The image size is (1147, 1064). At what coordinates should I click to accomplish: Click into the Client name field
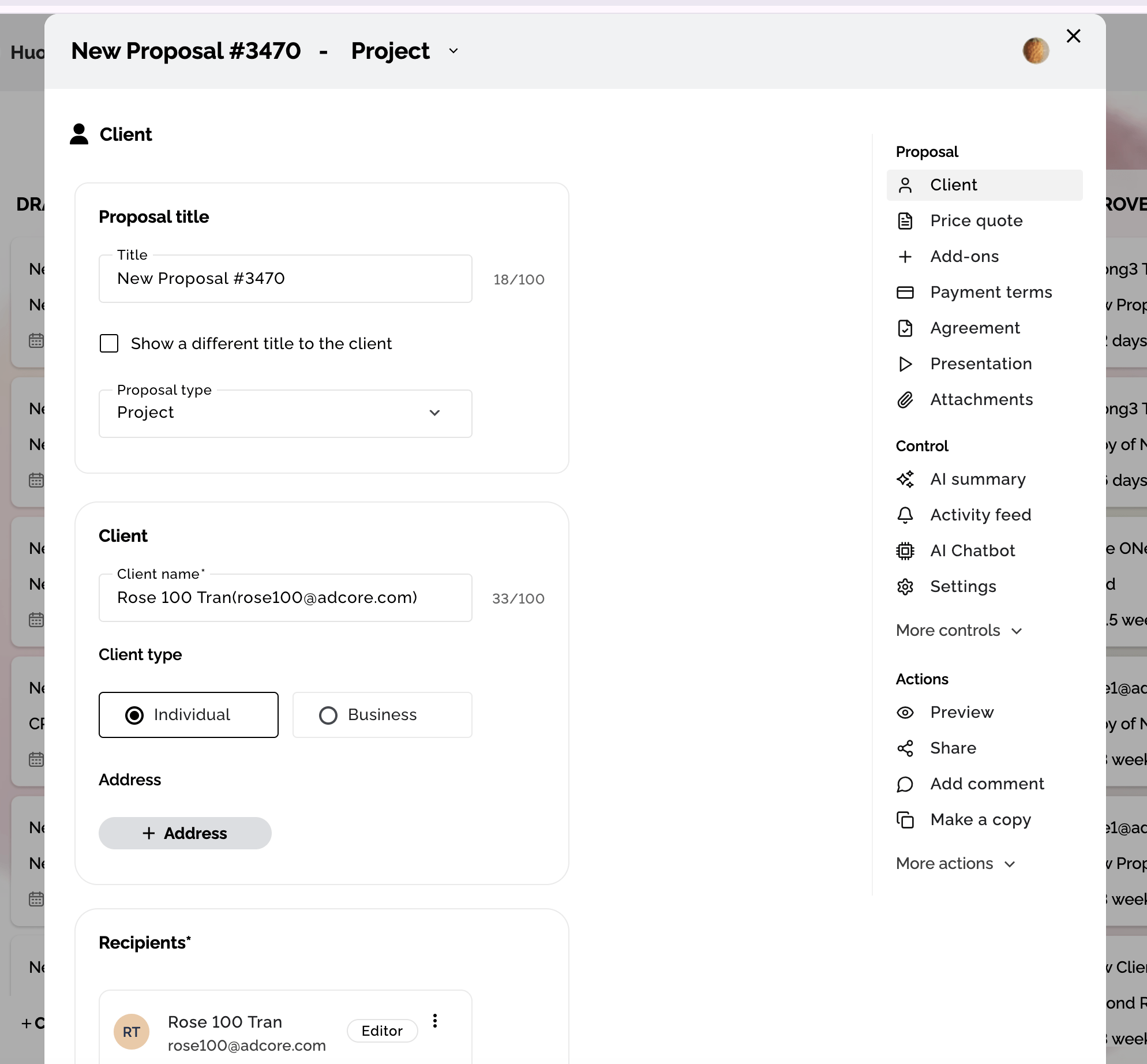[x=286, y=598]
